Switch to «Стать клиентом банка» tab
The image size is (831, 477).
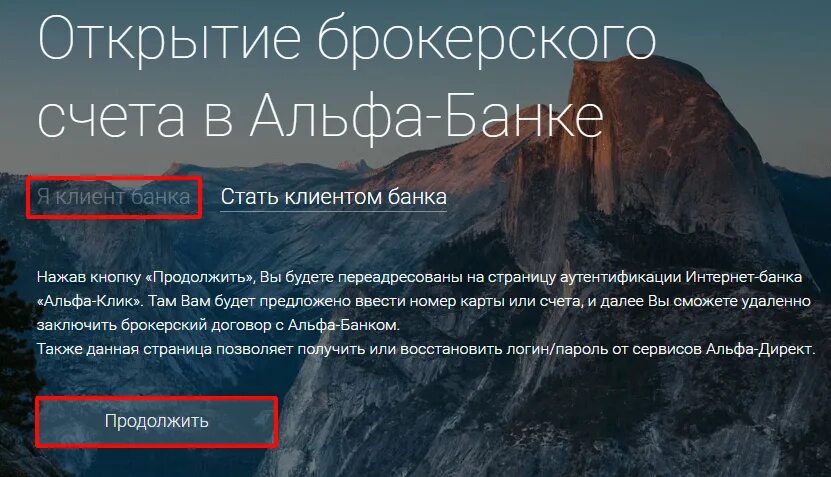[333, 197]
